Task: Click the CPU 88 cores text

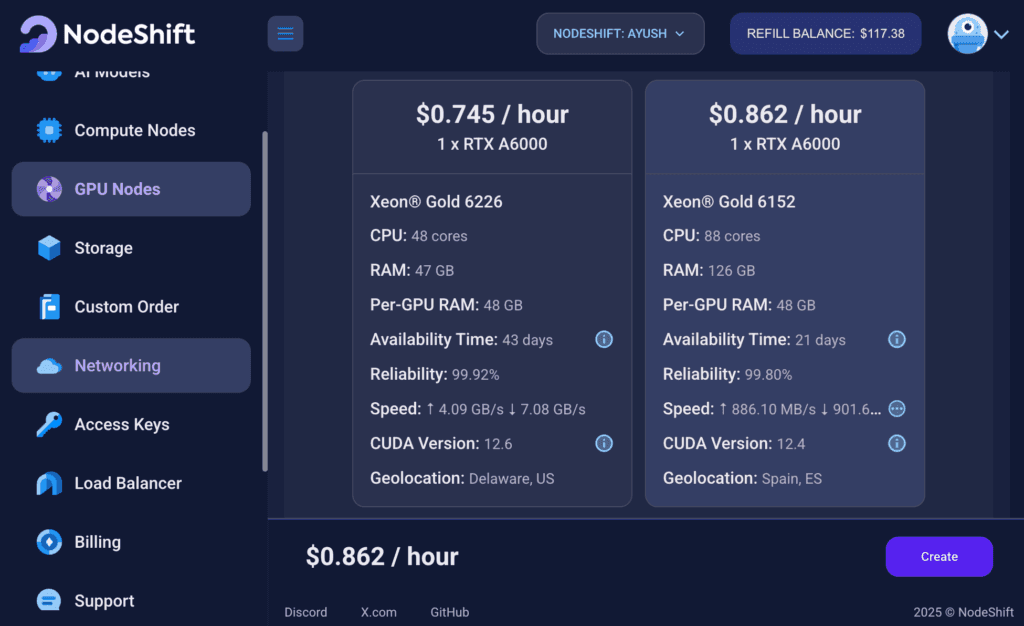Action: [711, 236]
